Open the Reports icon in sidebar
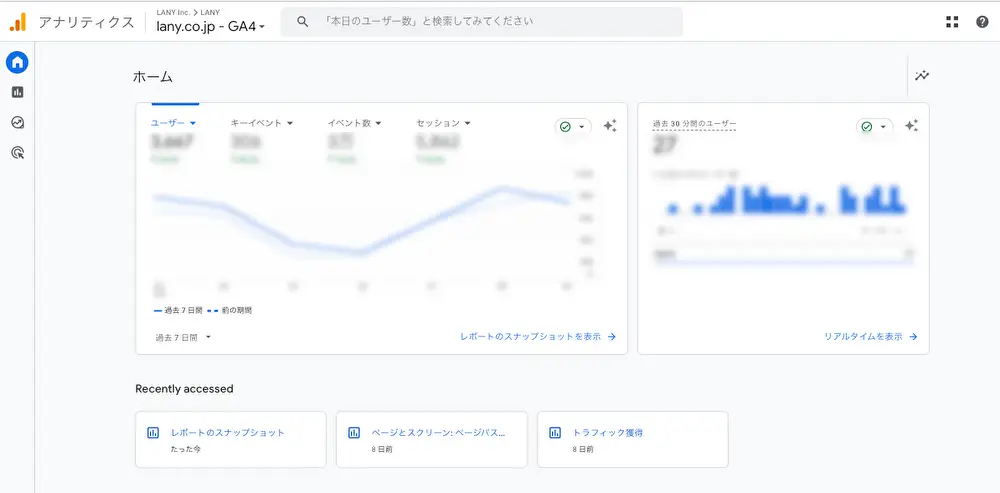 tap(17, 92)
